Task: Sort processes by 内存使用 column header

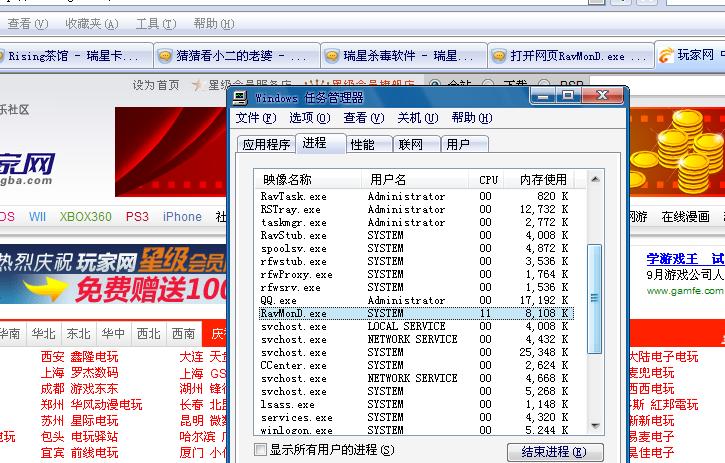Action: click(x=540, y=179)
